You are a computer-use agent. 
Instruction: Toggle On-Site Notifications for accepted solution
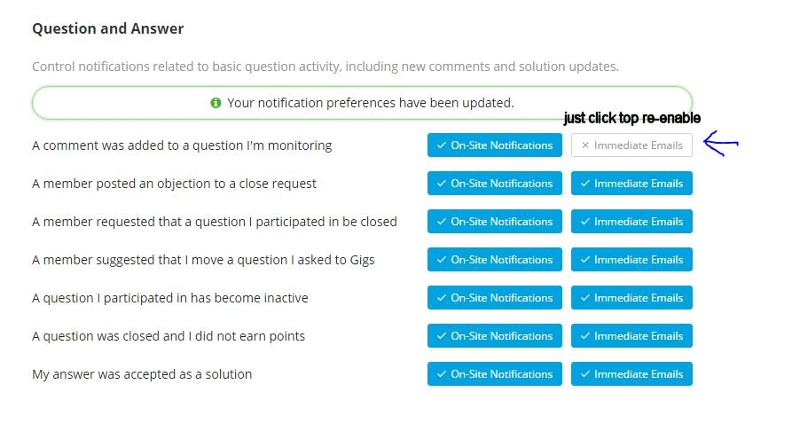(494, 374)
